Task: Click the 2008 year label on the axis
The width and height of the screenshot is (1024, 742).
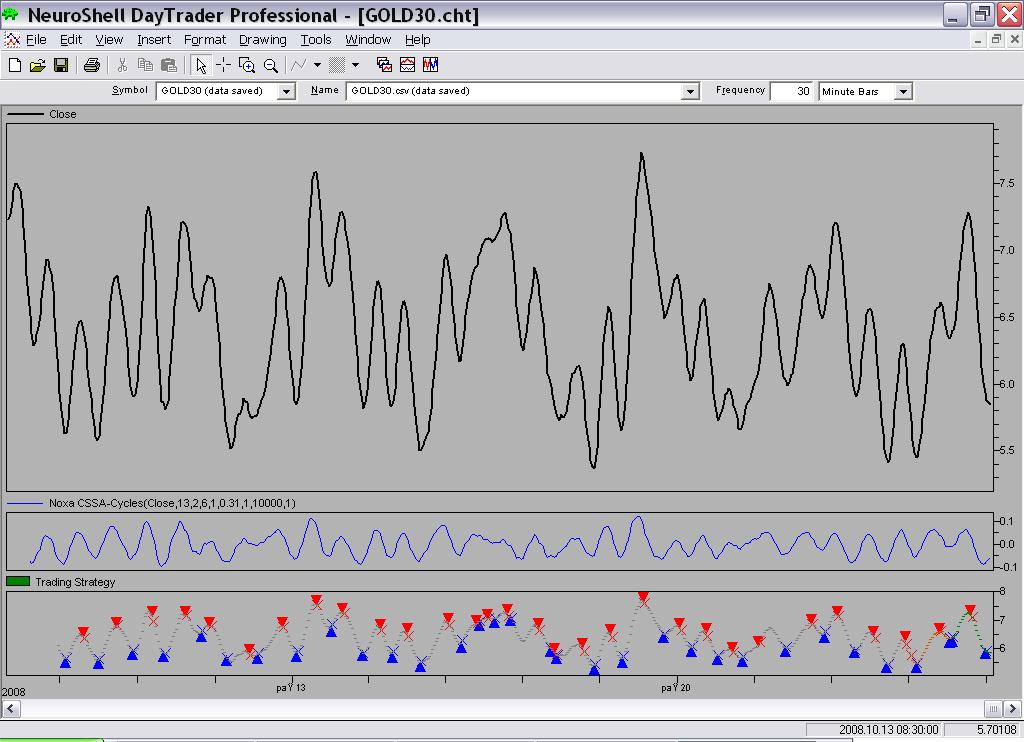Action: 14,692
